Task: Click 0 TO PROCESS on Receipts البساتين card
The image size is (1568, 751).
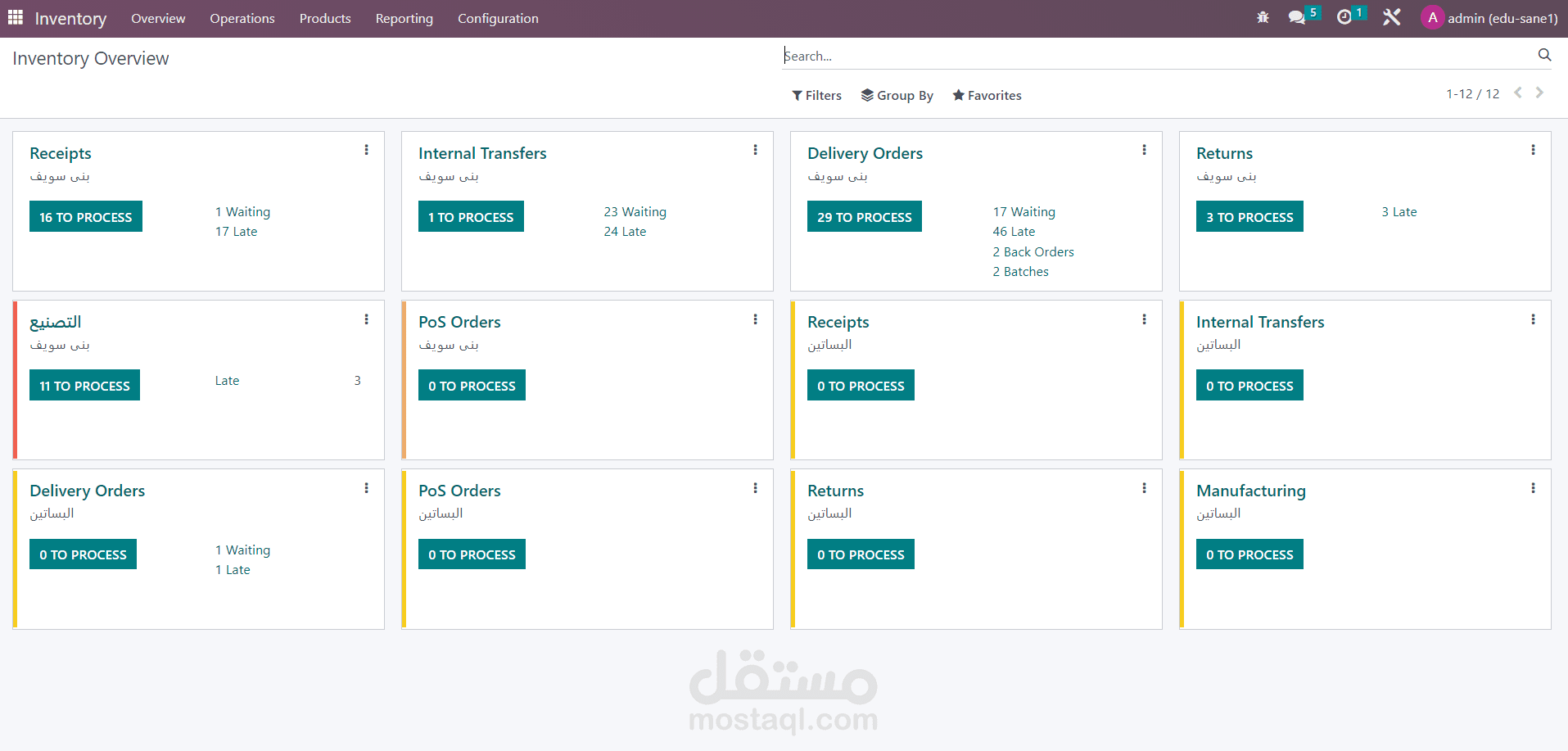Action: (x=861, y=385)
